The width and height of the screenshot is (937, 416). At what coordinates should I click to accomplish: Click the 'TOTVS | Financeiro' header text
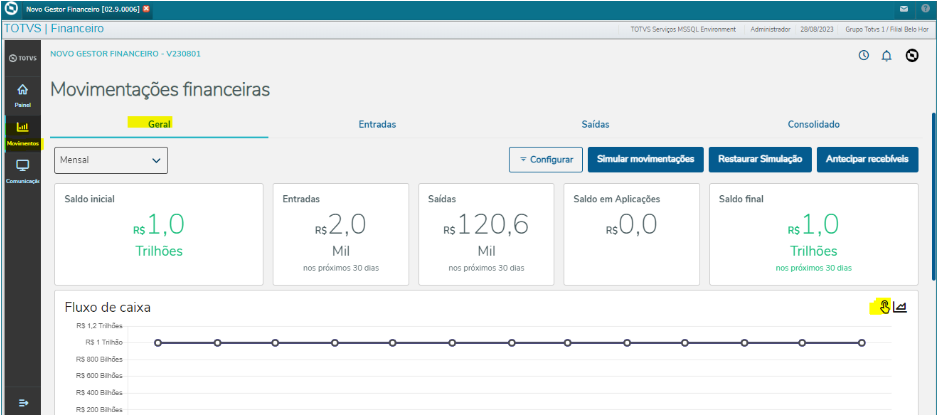click(54, 29)
